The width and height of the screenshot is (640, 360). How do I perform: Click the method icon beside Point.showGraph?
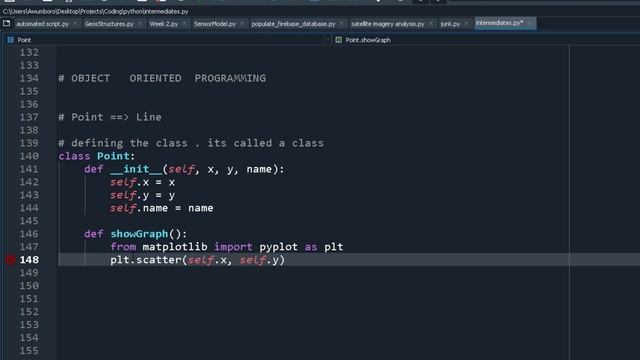pos(338,40)
